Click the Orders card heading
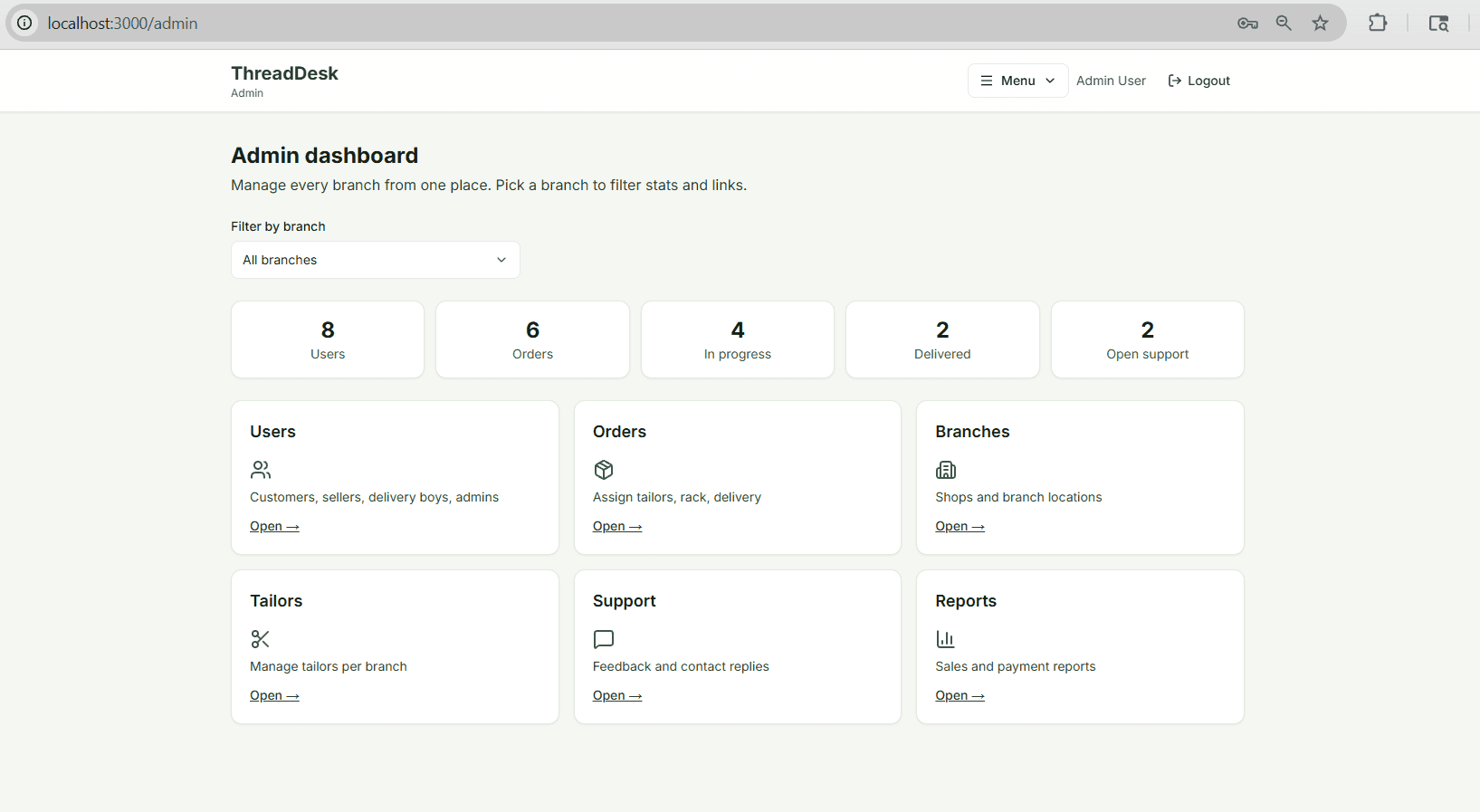 619,432
